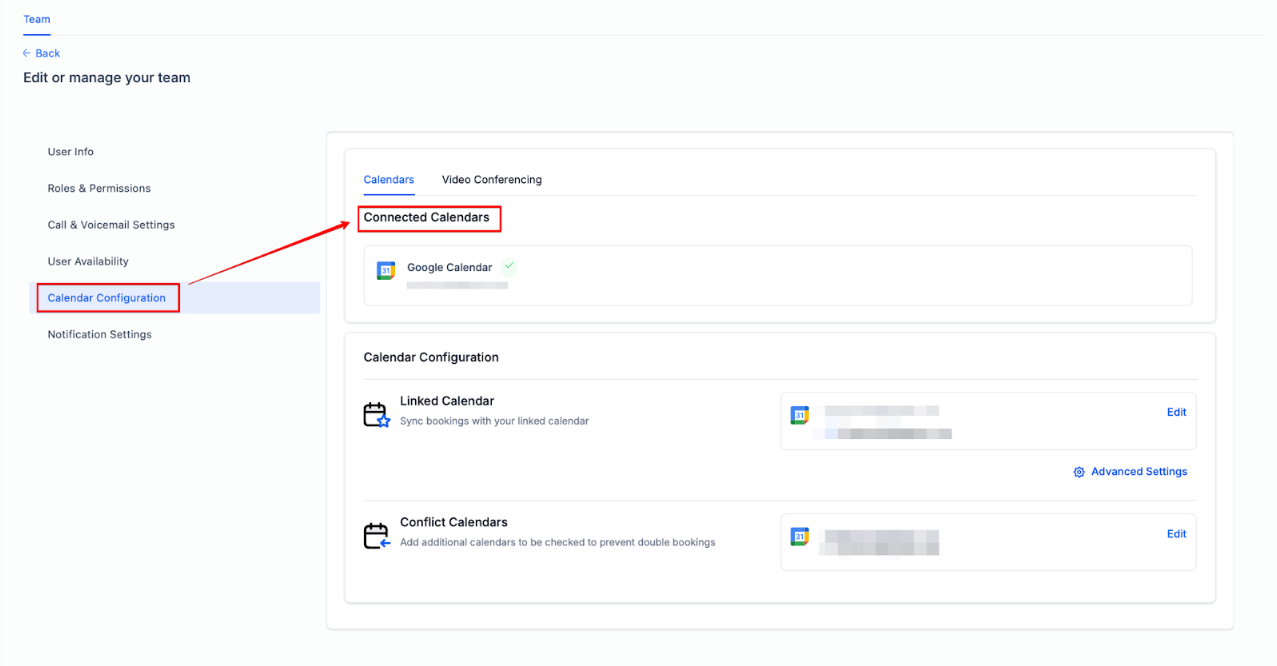Open the Advanced Settings link

point(1139,472)
